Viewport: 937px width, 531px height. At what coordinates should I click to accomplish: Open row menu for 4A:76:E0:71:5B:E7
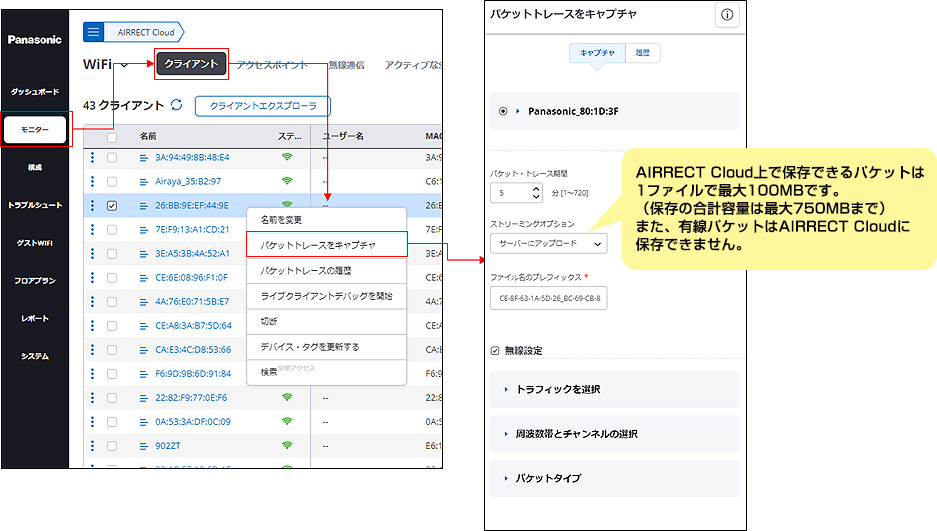[x=92, y=301]
